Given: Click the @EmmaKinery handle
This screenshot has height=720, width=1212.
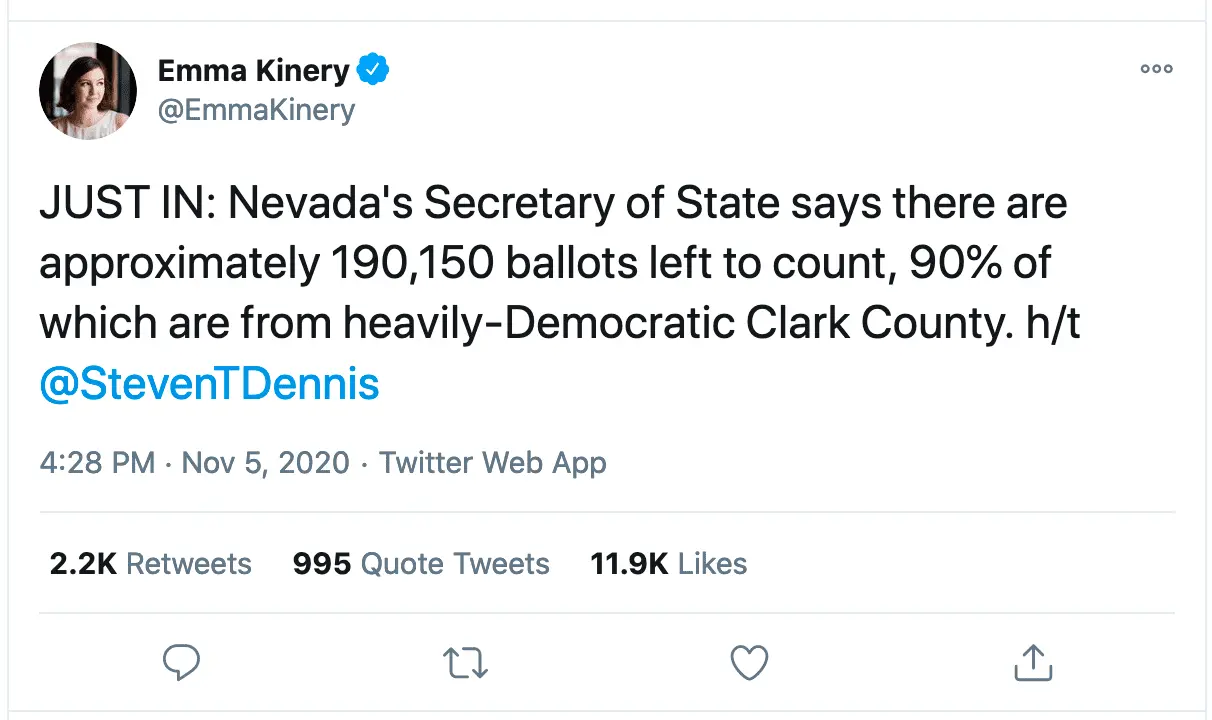Looking at the screenshot, I should tap(256, 109).
